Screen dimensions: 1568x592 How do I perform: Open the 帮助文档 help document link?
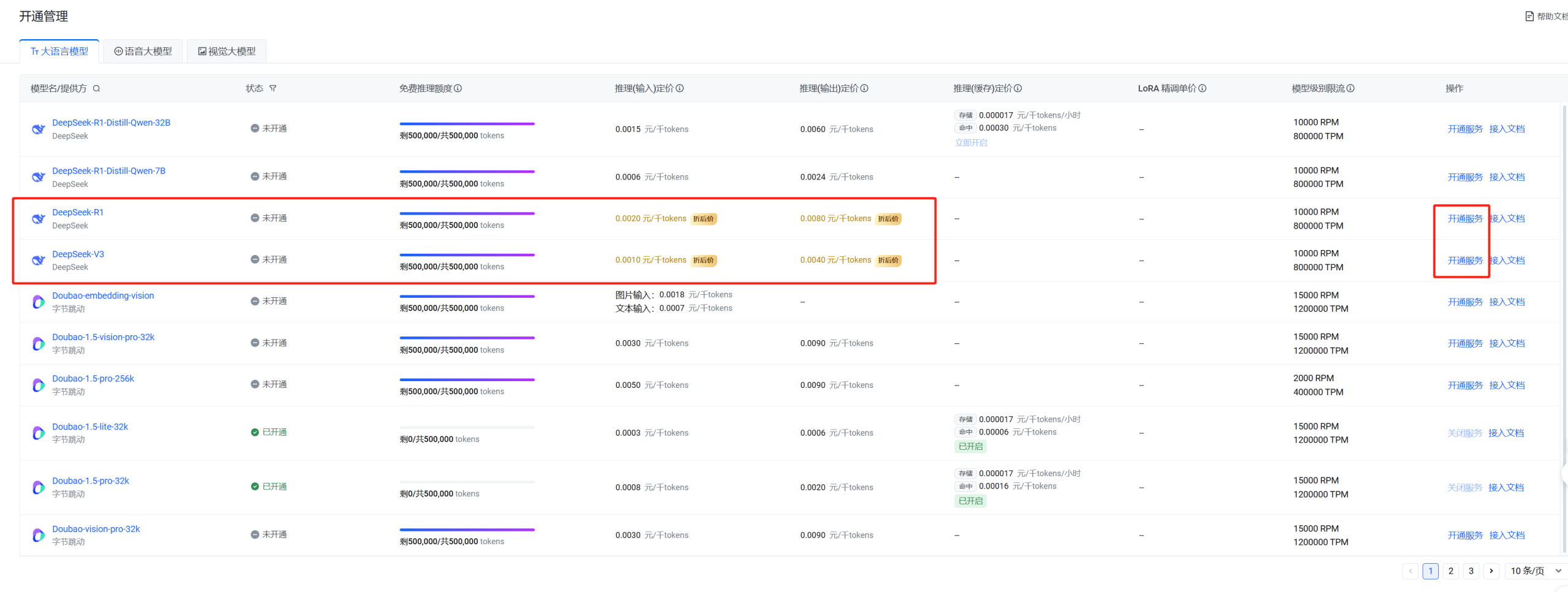pyautogui.click(x=1547, y=17)
